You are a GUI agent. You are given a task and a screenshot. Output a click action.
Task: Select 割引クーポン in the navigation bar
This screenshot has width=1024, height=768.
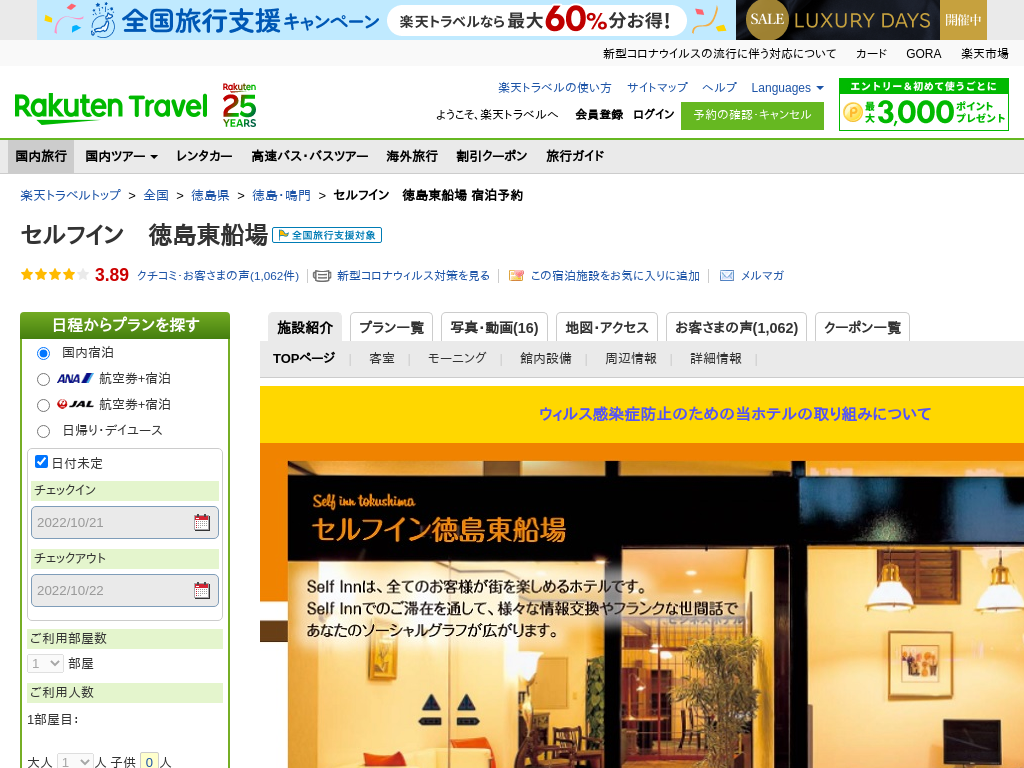492,156
